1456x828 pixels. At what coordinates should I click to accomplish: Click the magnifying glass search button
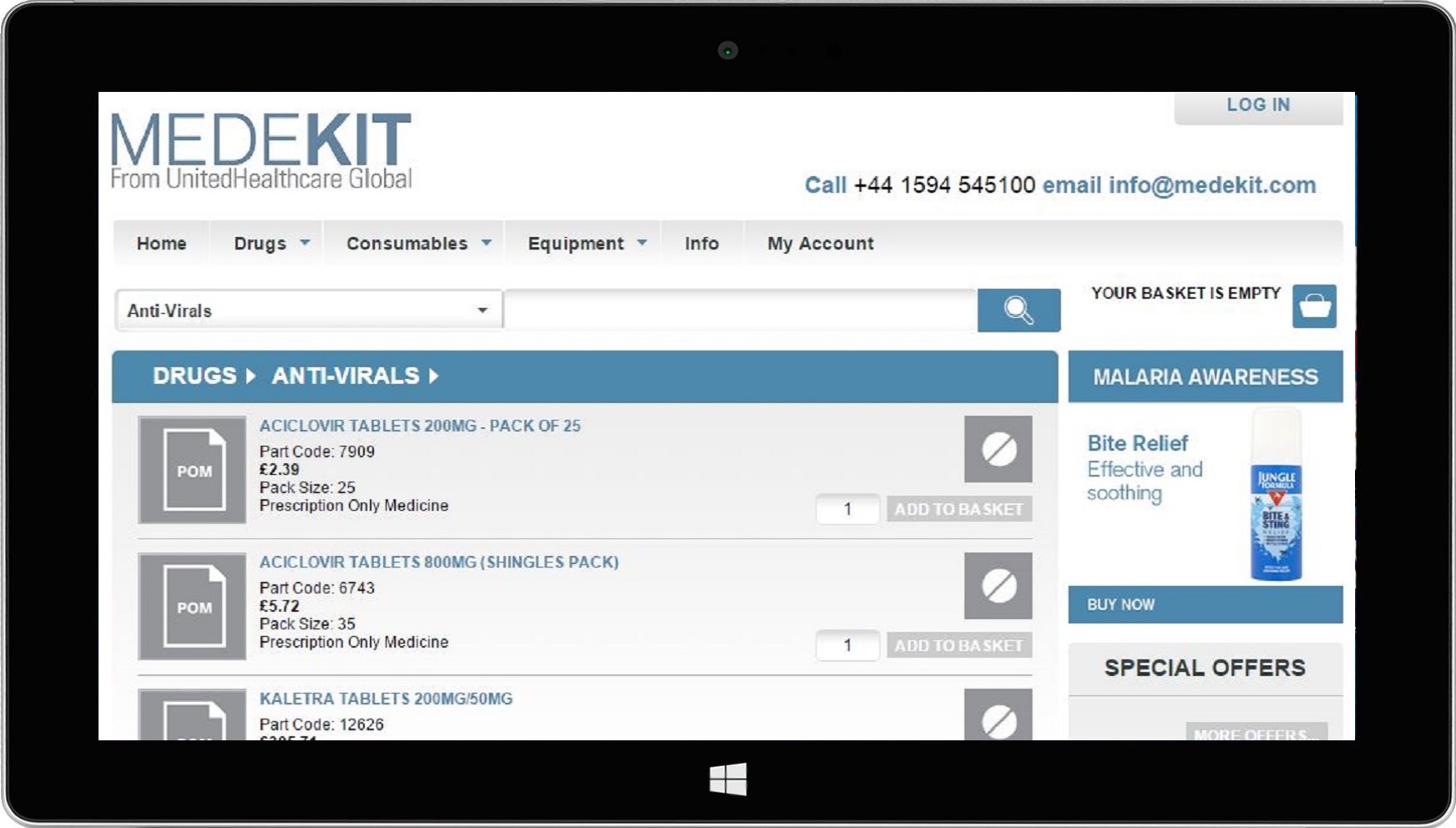point(1019,310)
